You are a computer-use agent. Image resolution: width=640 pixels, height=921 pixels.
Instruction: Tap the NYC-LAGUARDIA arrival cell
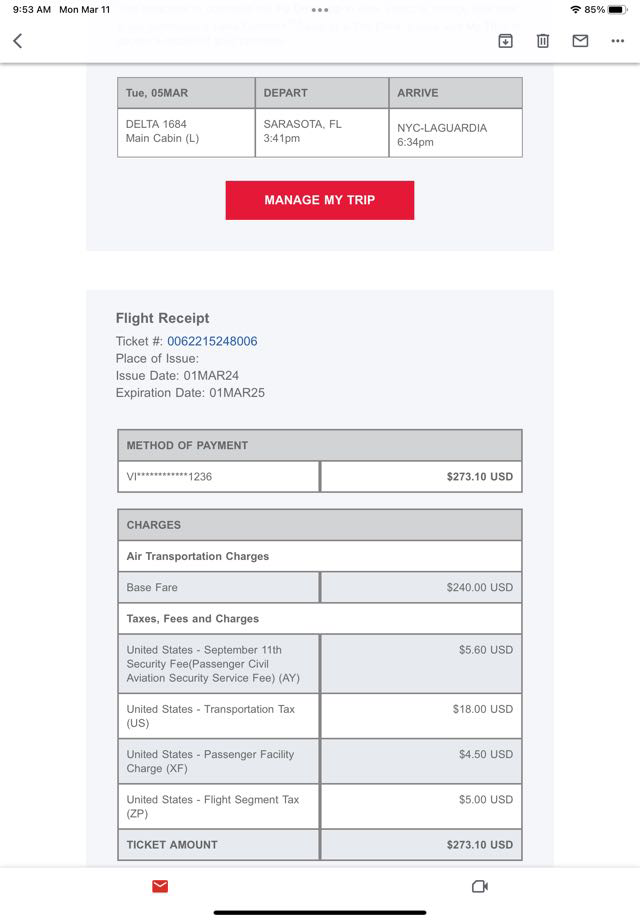click(455, 134)
